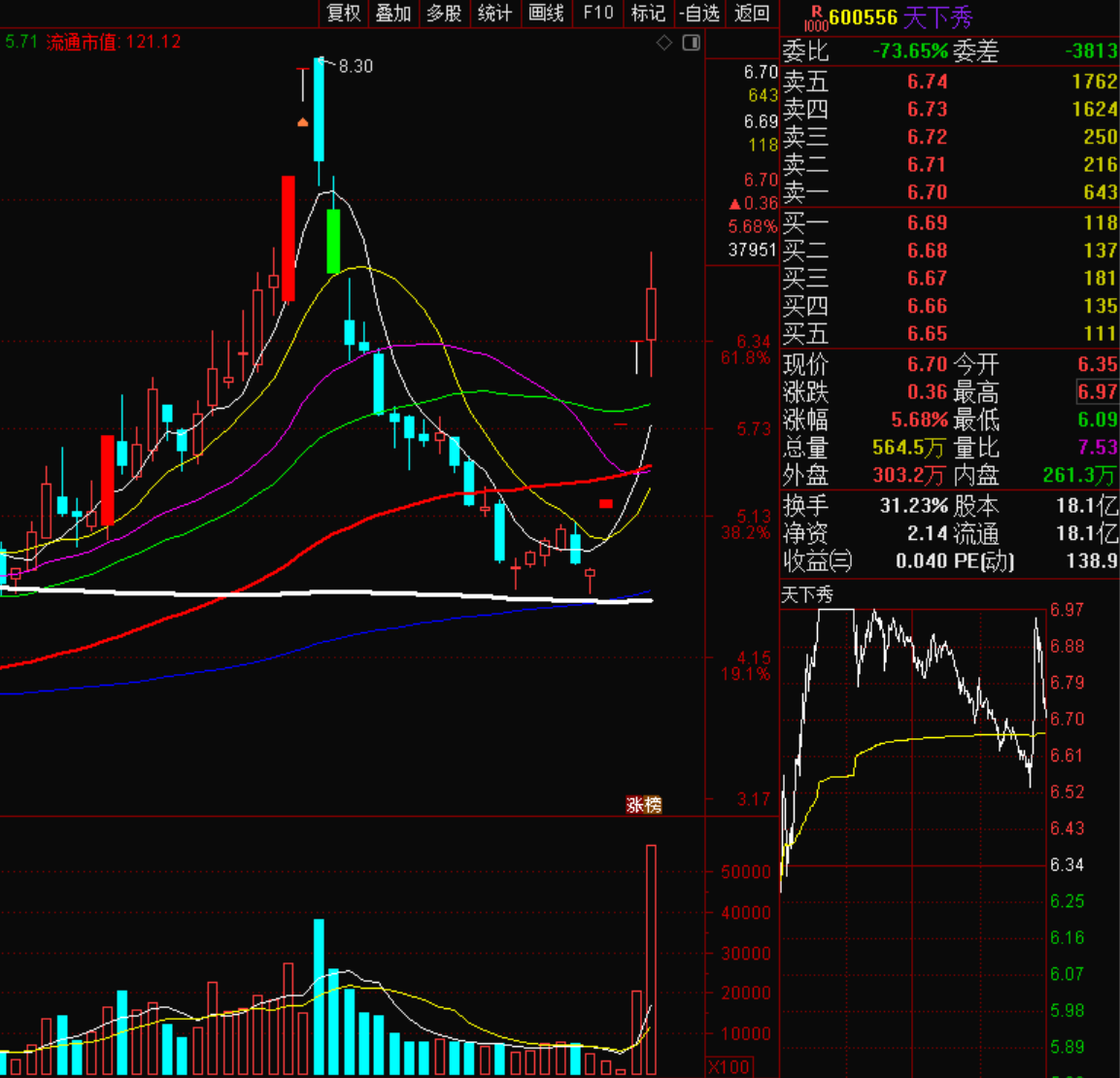Click the X100 volume scale box
Viewport: 1120px width, 1078px height.
729,1066
